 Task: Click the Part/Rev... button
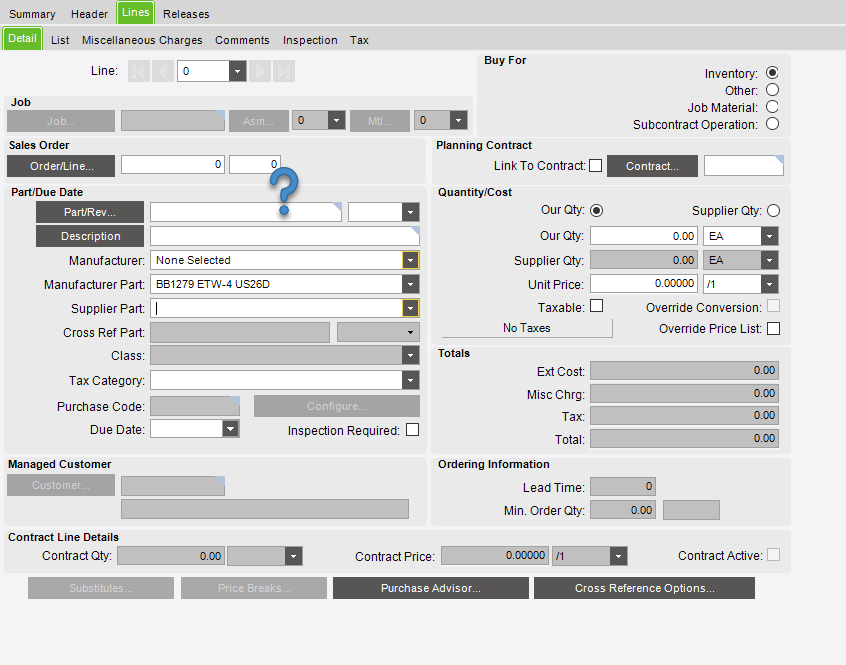pos(90,212)
